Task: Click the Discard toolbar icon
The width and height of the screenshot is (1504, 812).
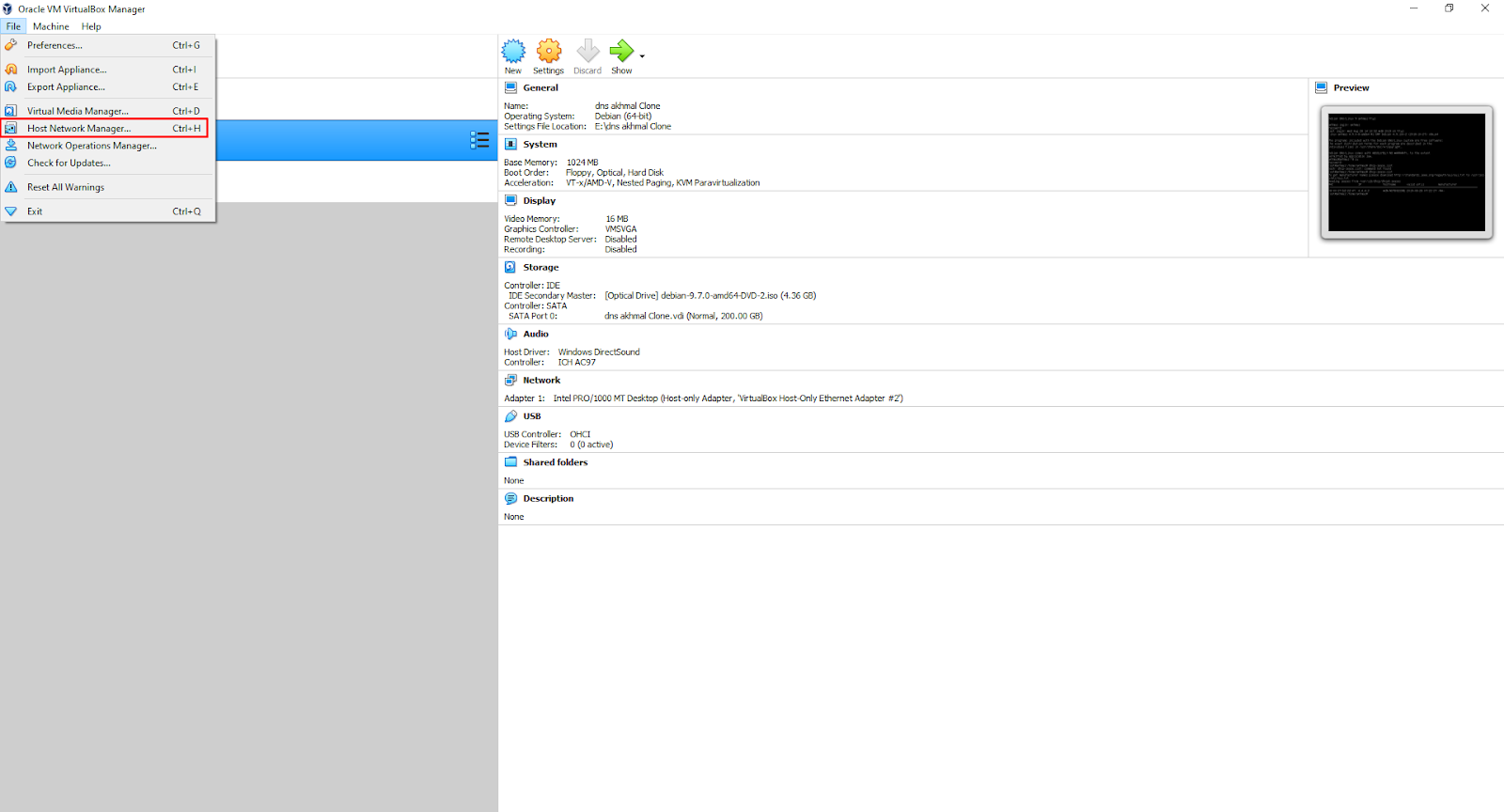Action: coord(587,51)
